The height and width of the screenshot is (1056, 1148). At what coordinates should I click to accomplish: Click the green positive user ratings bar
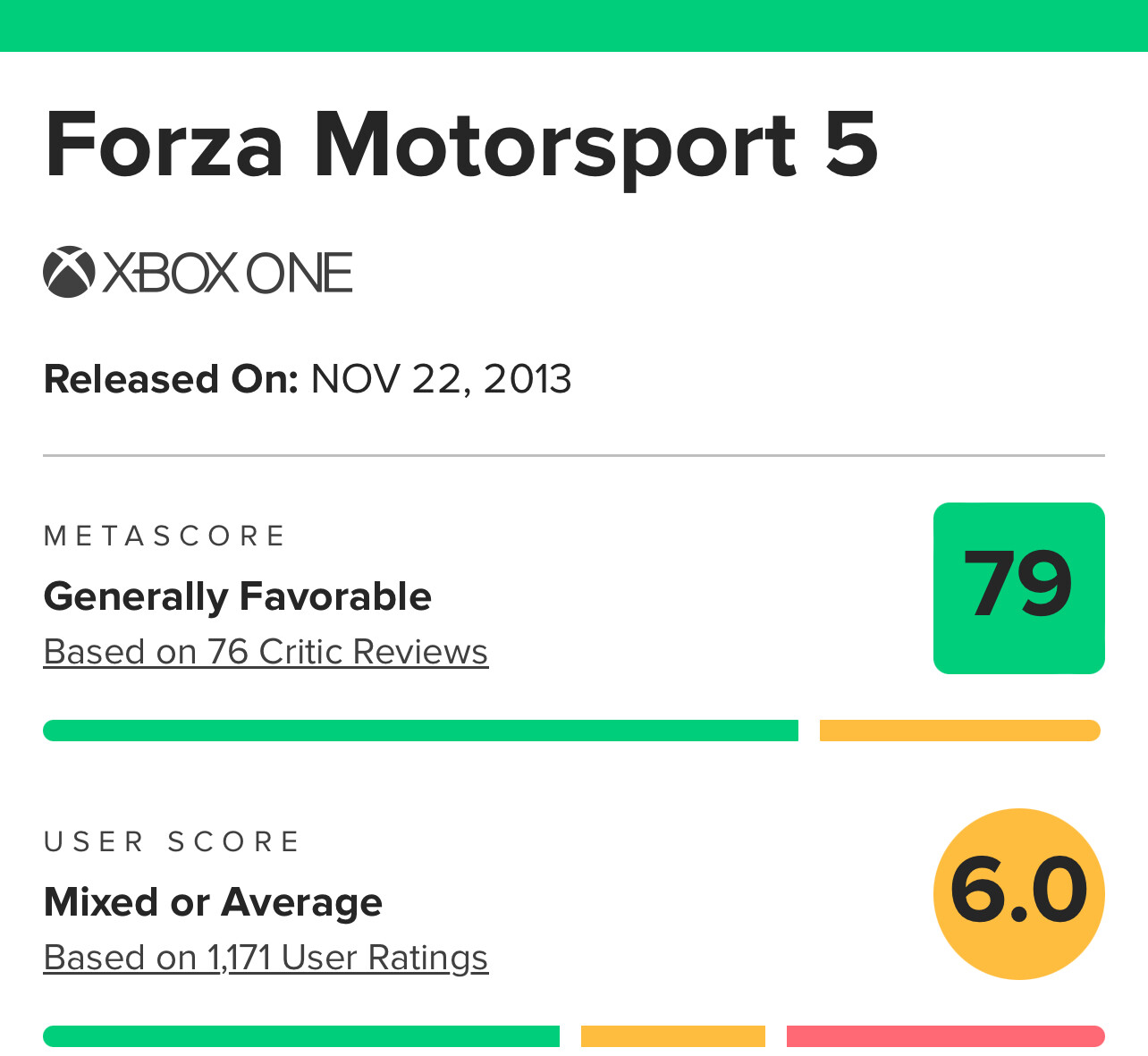(x=301, y=1036)
